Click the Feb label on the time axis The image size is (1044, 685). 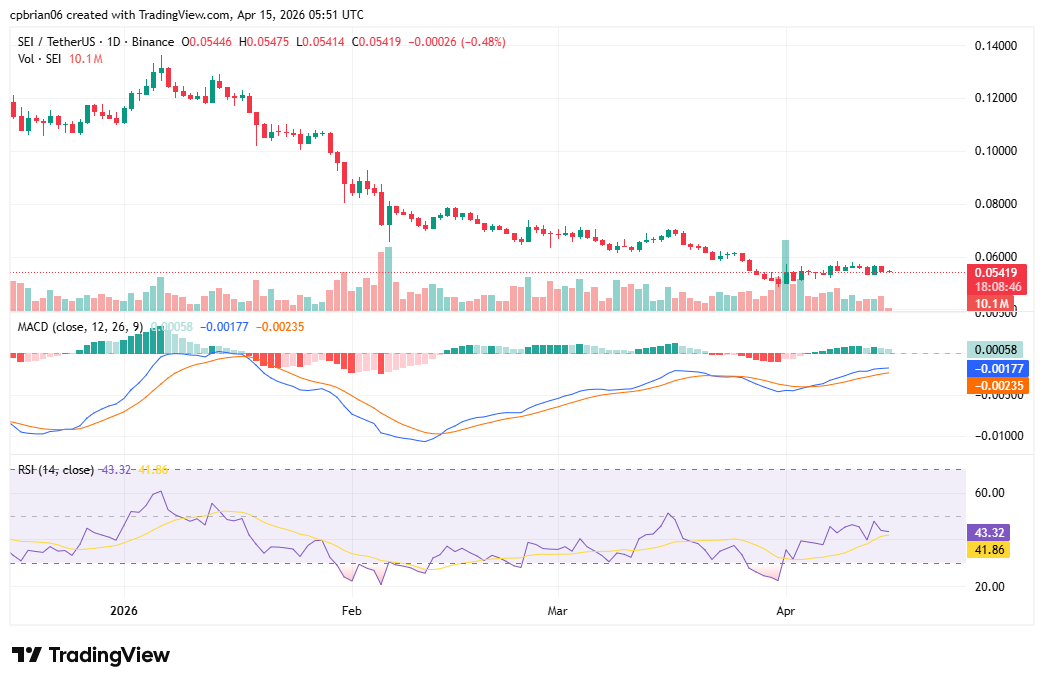tap(351, 609)
